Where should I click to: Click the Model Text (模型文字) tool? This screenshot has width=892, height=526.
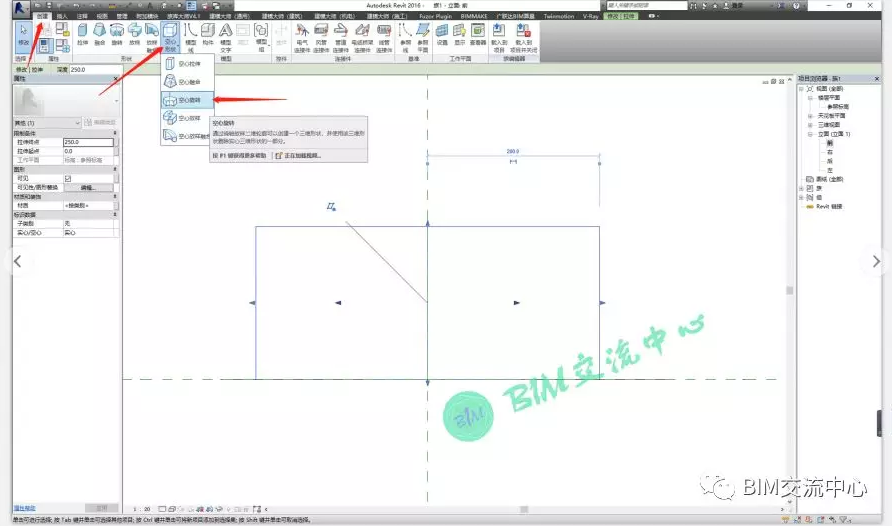(x=226, y=37)
